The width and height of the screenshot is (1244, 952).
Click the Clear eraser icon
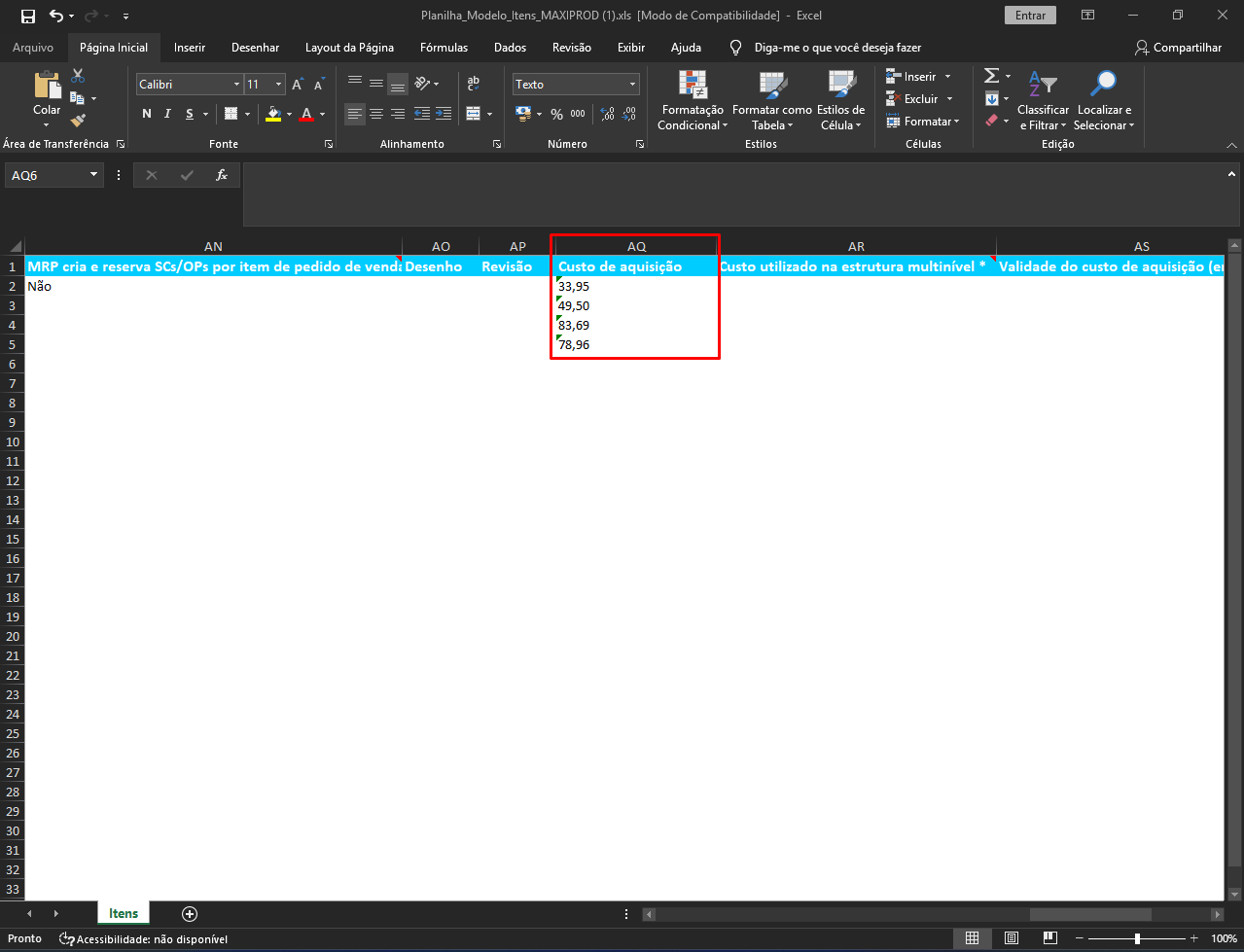pos(991,121)
